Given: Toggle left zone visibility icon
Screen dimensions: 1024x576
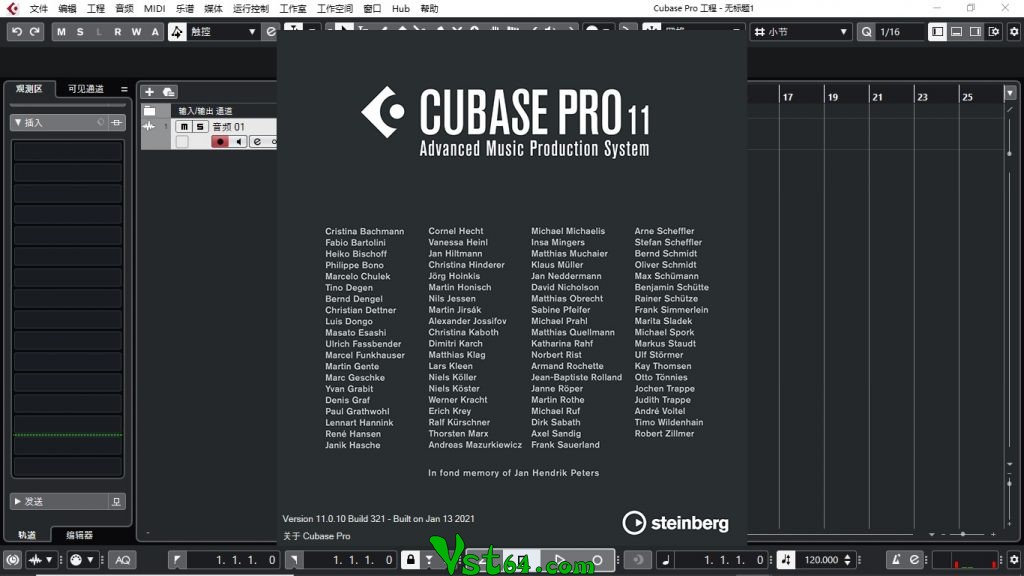Looking at the screenshot, I should click(937, 31).
